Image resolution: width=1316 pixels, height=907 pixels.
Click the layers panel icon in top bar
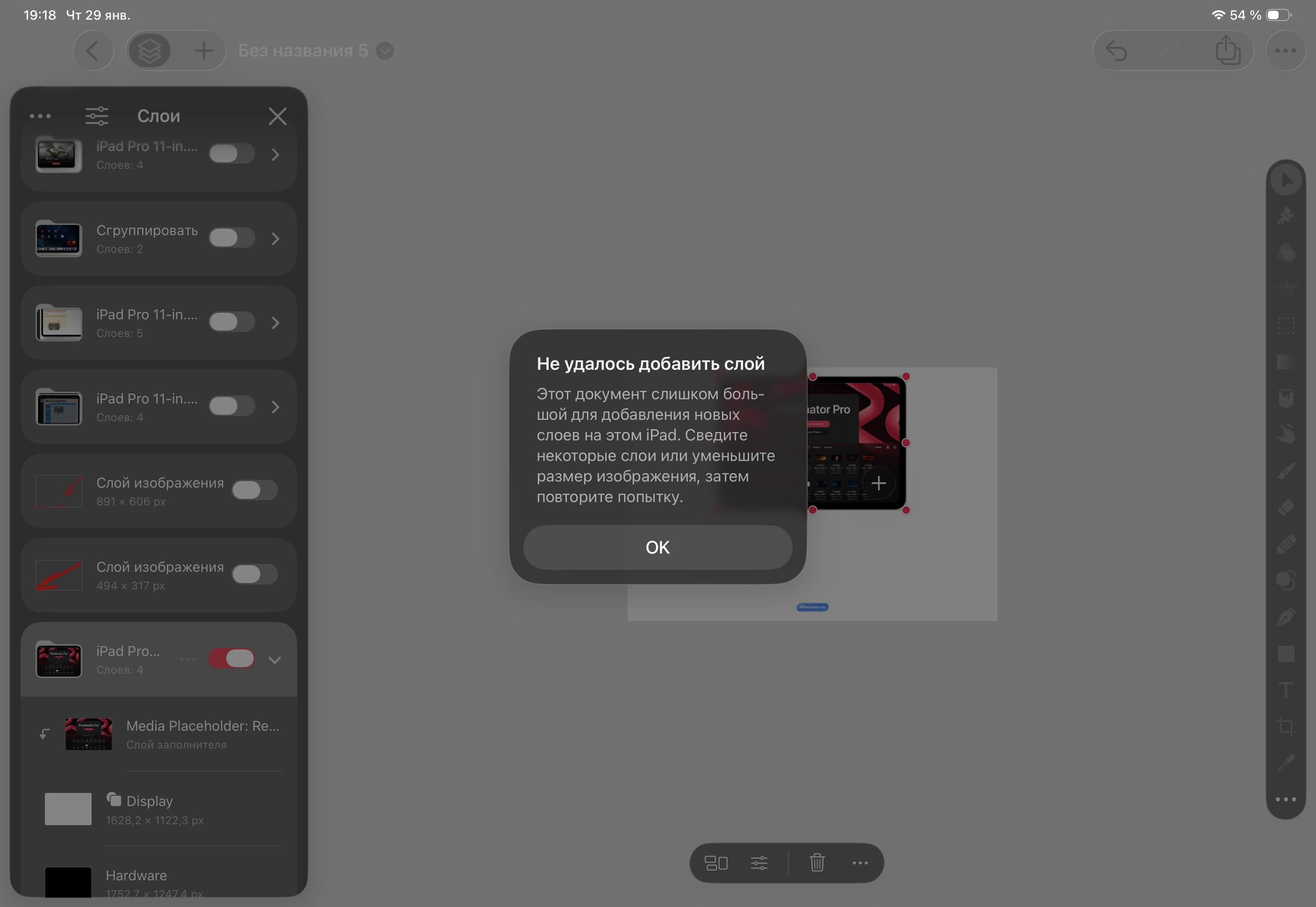pos(150,51)
